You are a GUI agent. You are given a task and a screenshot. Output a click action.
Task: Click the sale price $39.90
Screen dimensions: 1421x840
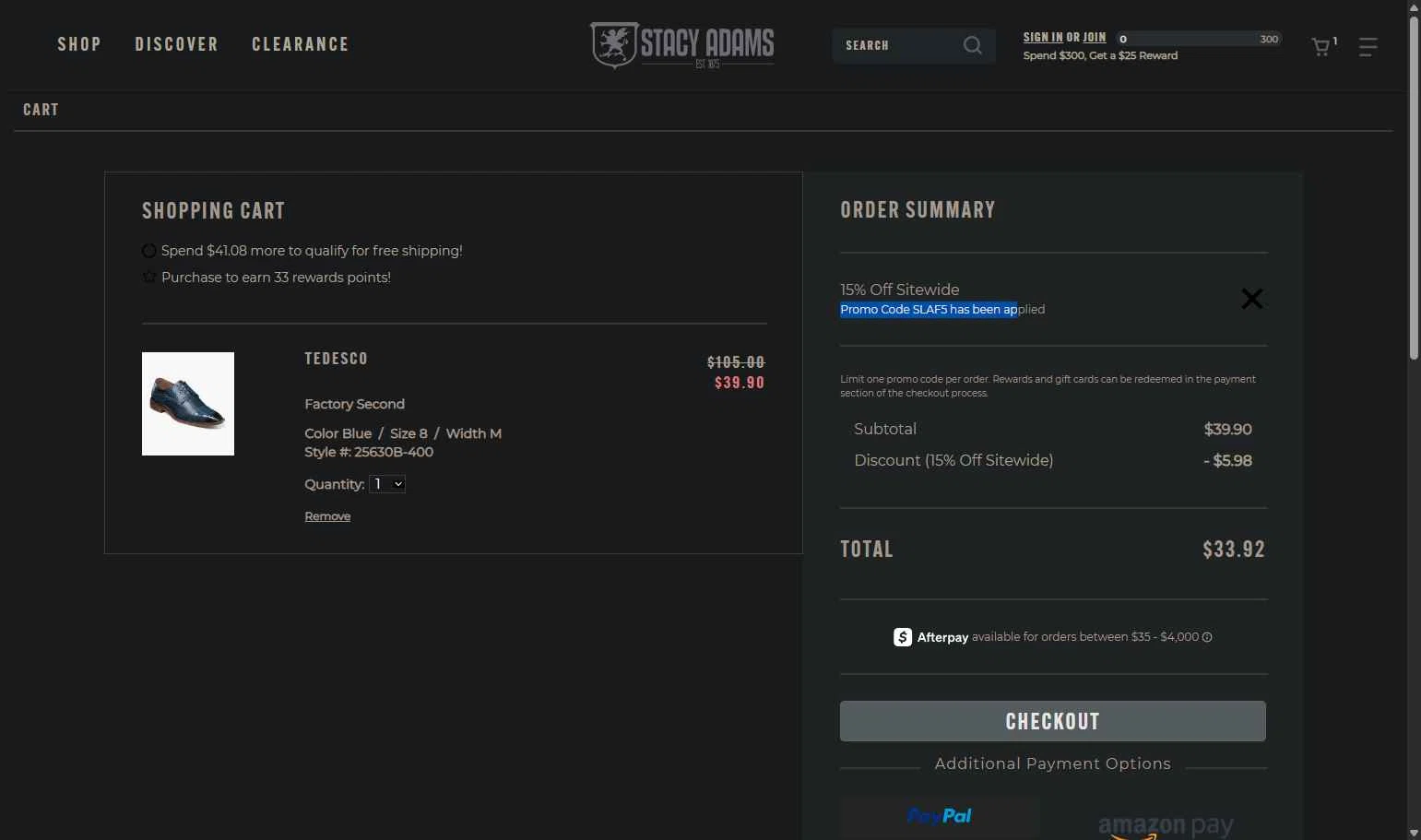[x=740, y=383]
